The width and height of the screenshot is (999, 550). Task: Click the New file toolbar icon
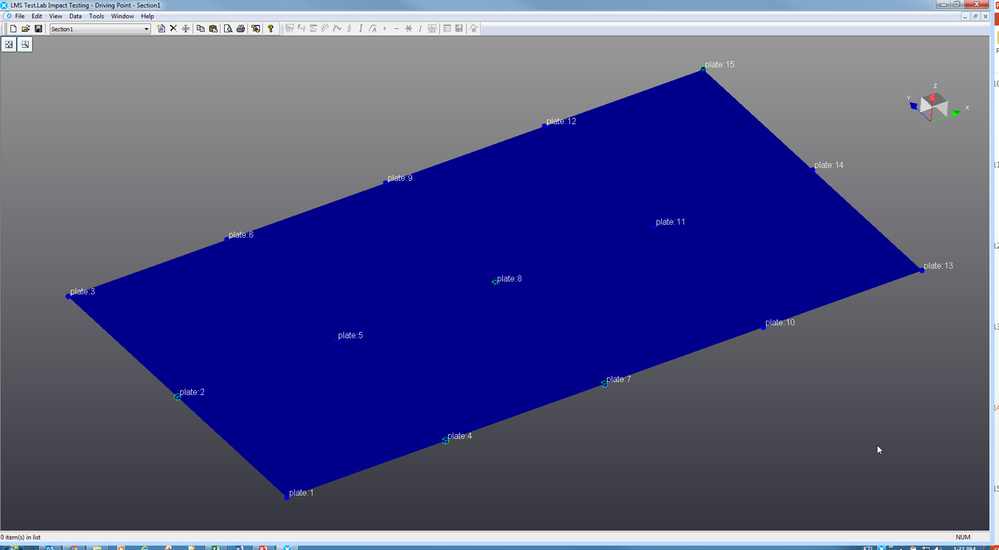[13, 29]
